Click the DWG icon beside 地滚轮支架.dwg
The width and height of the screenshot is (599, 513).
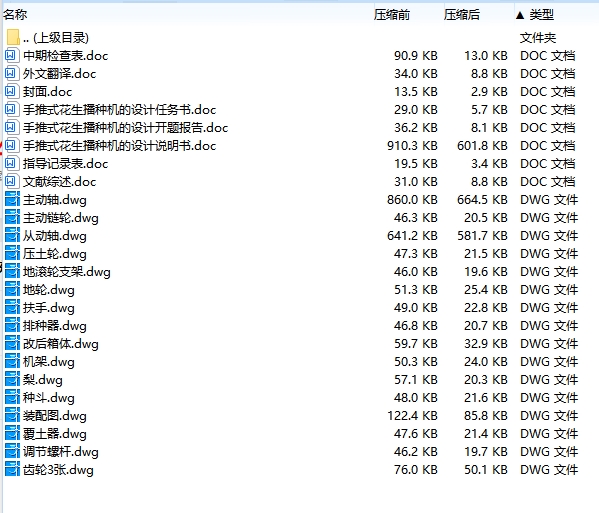[x=12, y=271]
